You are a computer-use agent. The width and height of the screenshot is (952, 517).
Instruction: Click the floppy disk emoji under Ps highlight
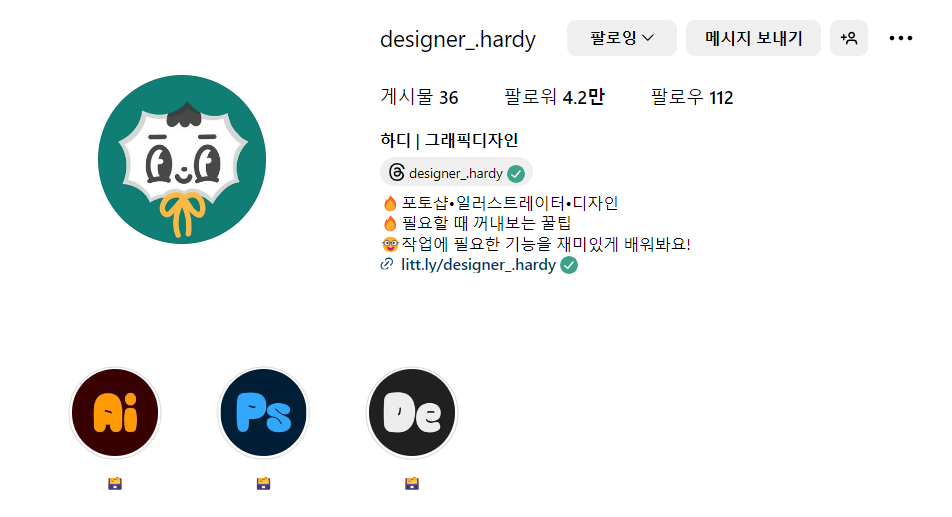(264, 484)
